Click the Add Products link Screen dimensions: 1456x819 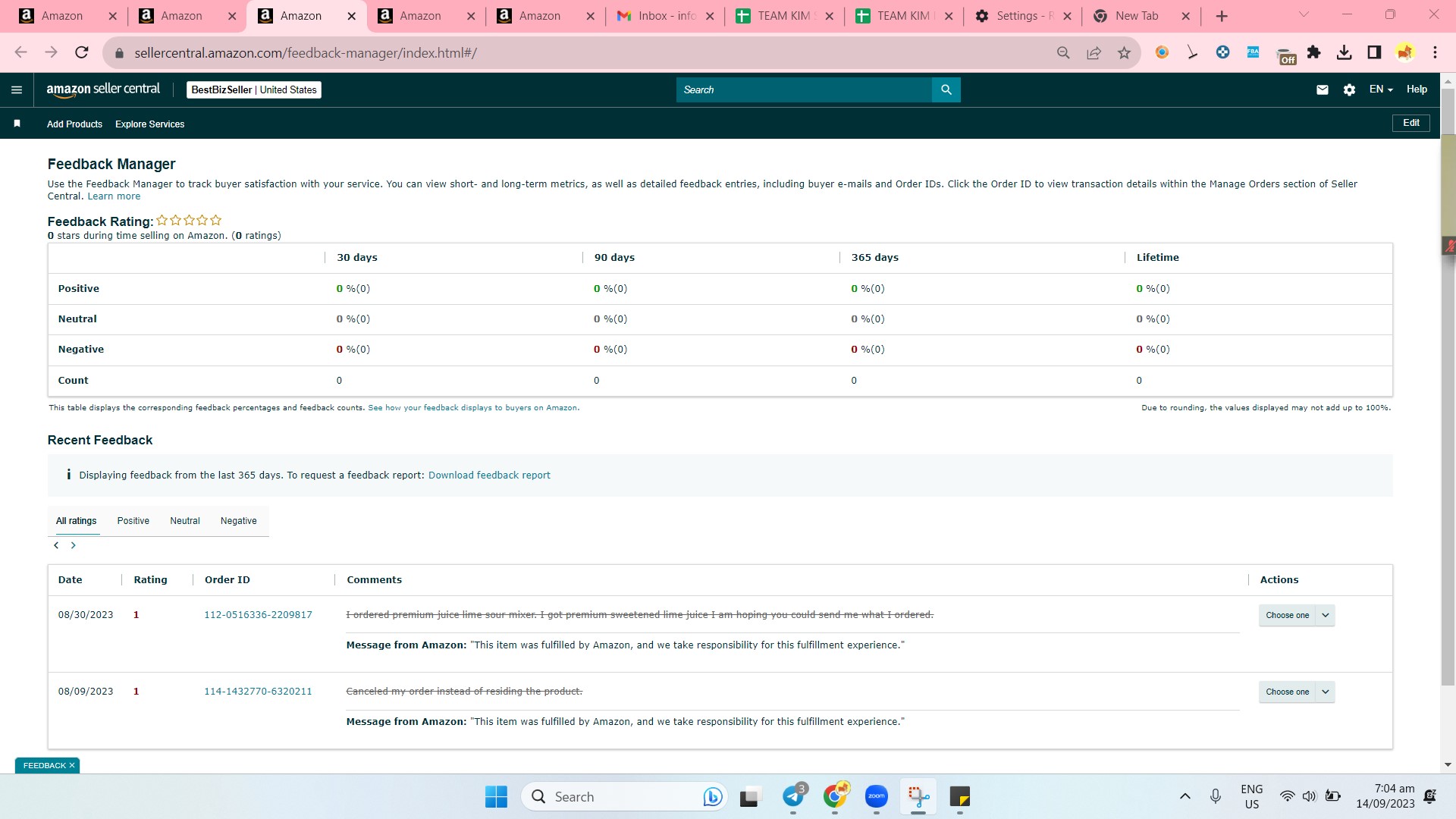[x=74, y=124]
